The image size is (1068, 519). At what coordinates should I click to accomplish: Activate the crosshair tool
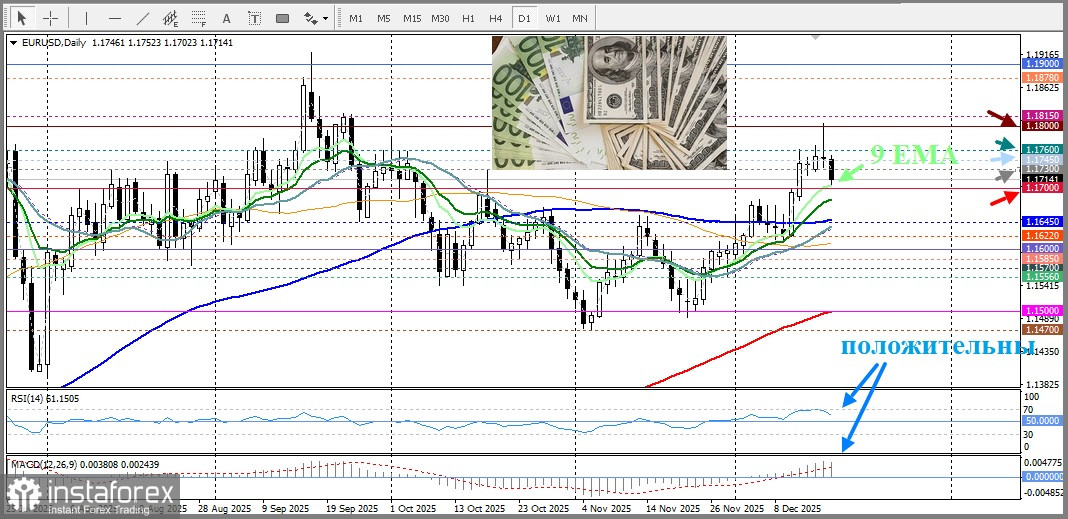tap(49, 18)
